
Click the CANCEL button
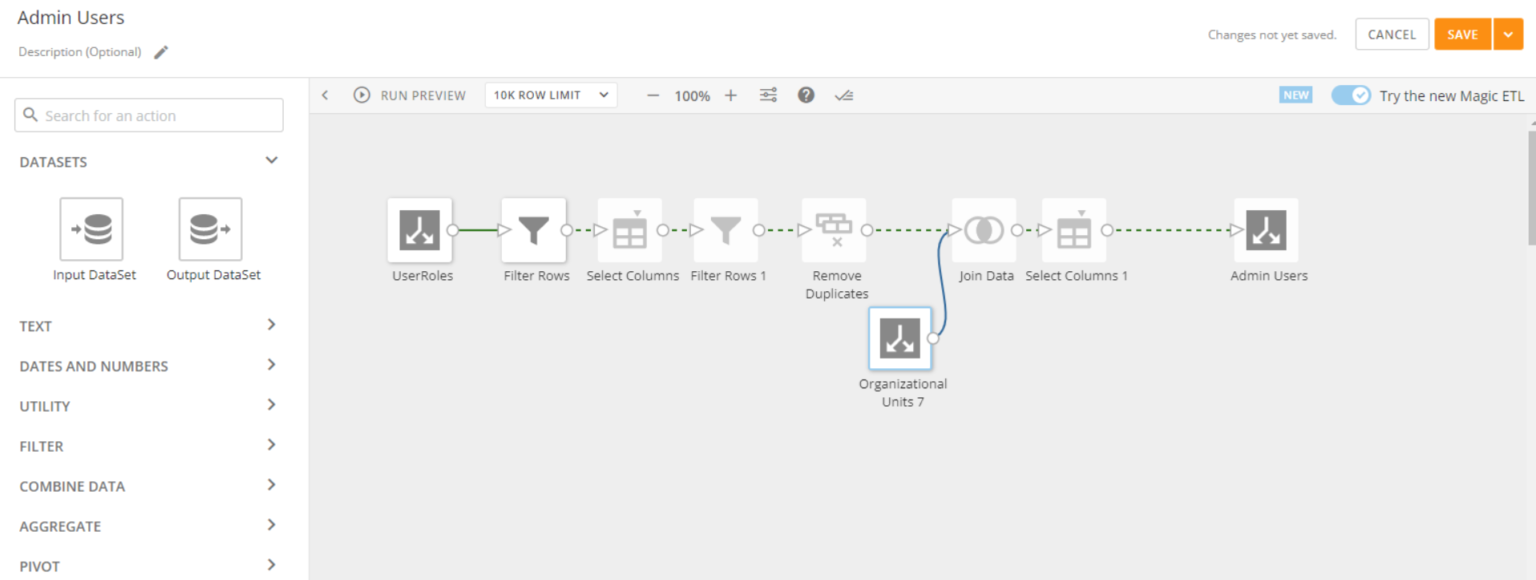(x=1391, y=33)
